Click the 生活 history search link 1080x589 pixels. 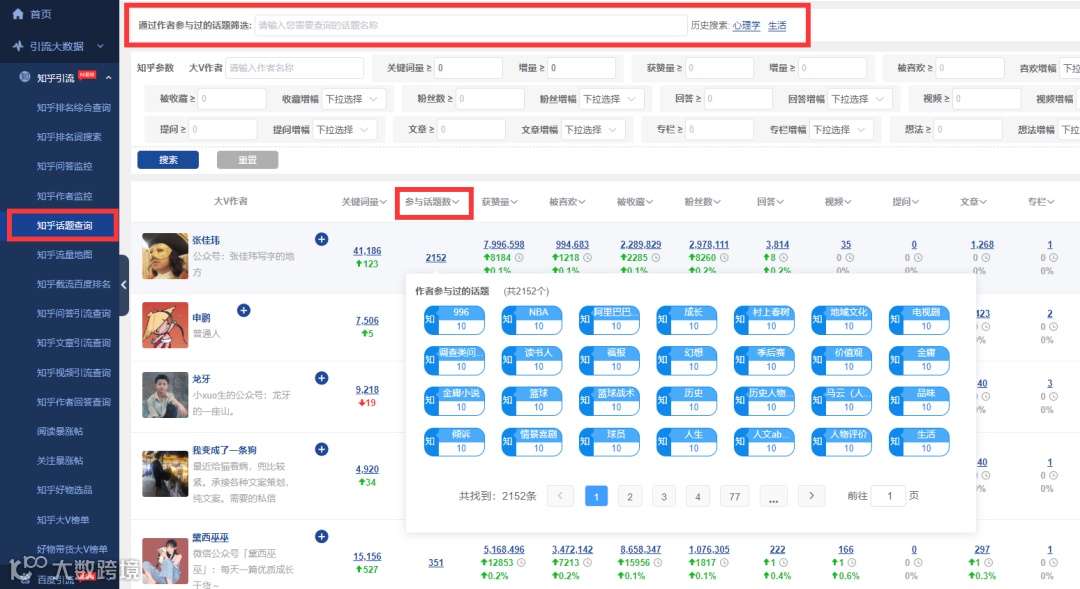[777, 25]
